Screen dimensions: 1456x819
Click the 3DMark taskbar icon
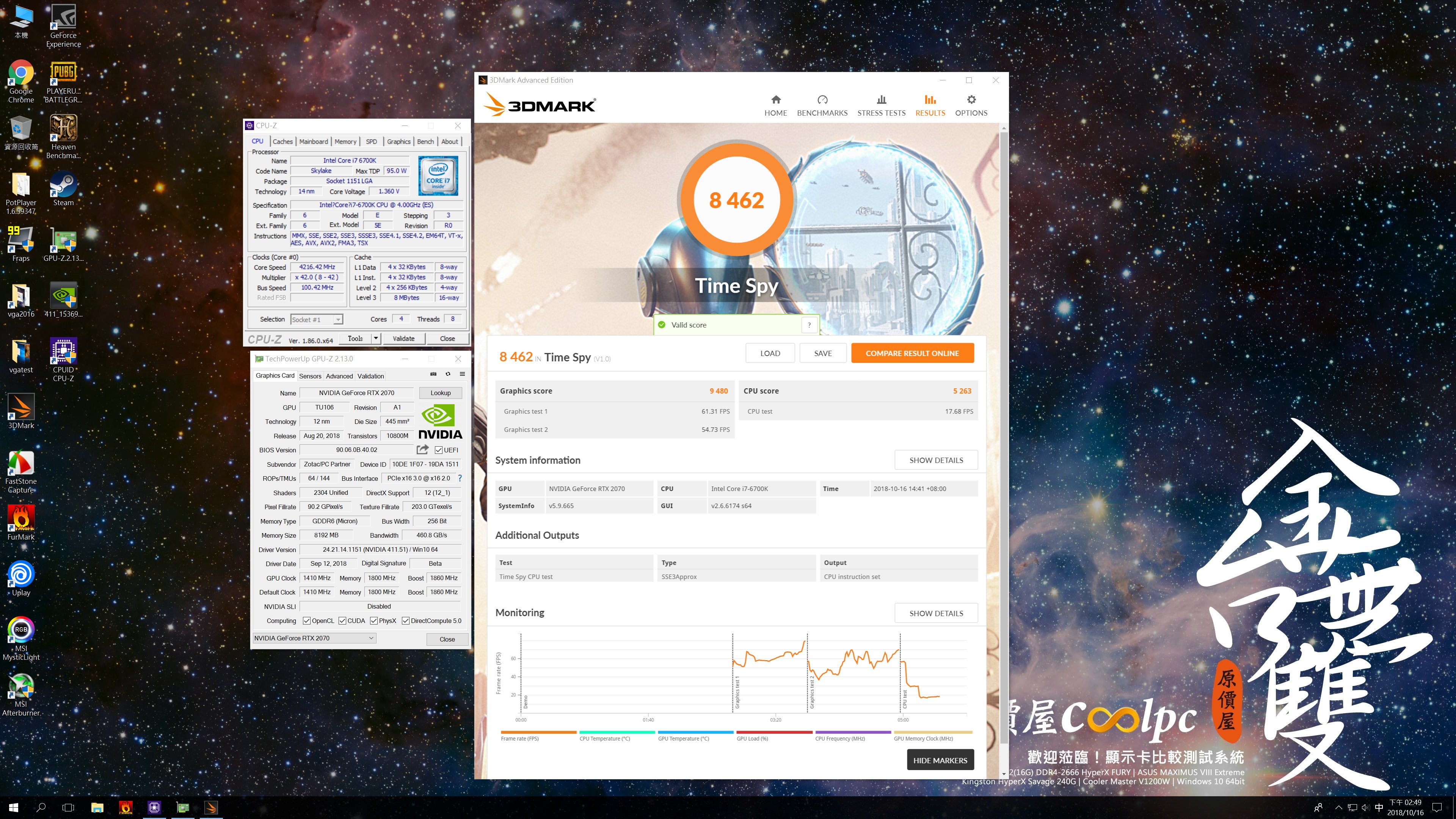pos(211,808)
